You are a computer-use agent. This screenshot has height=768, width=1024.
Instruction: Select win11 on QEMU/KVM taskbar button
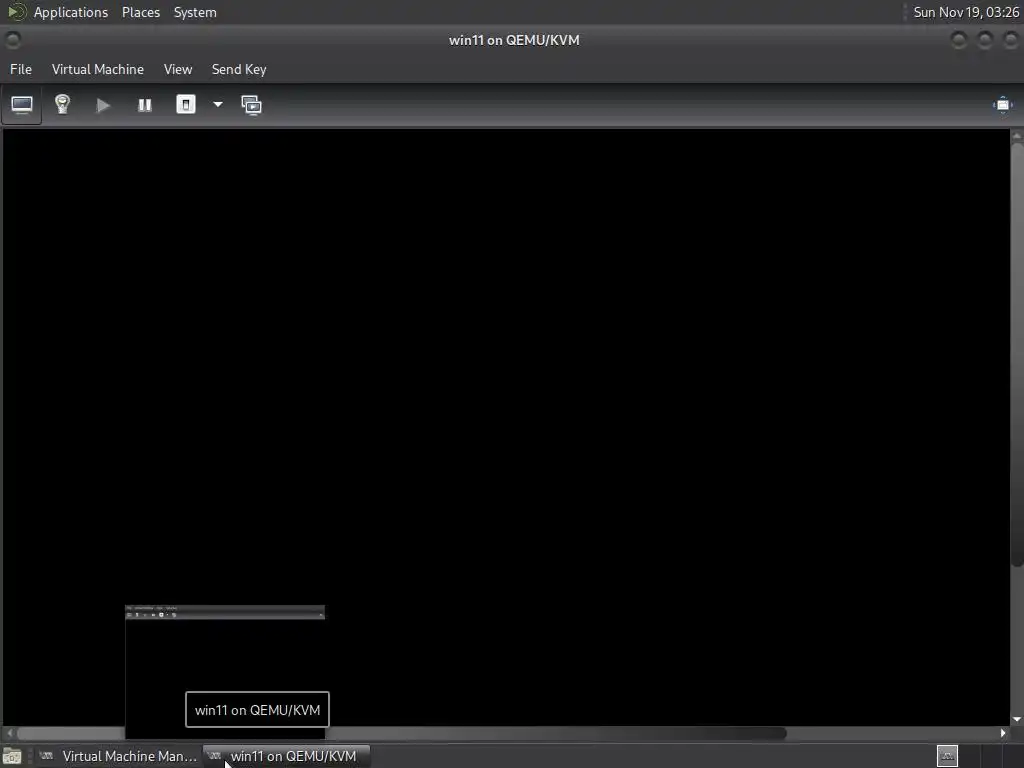pos(287,756)
